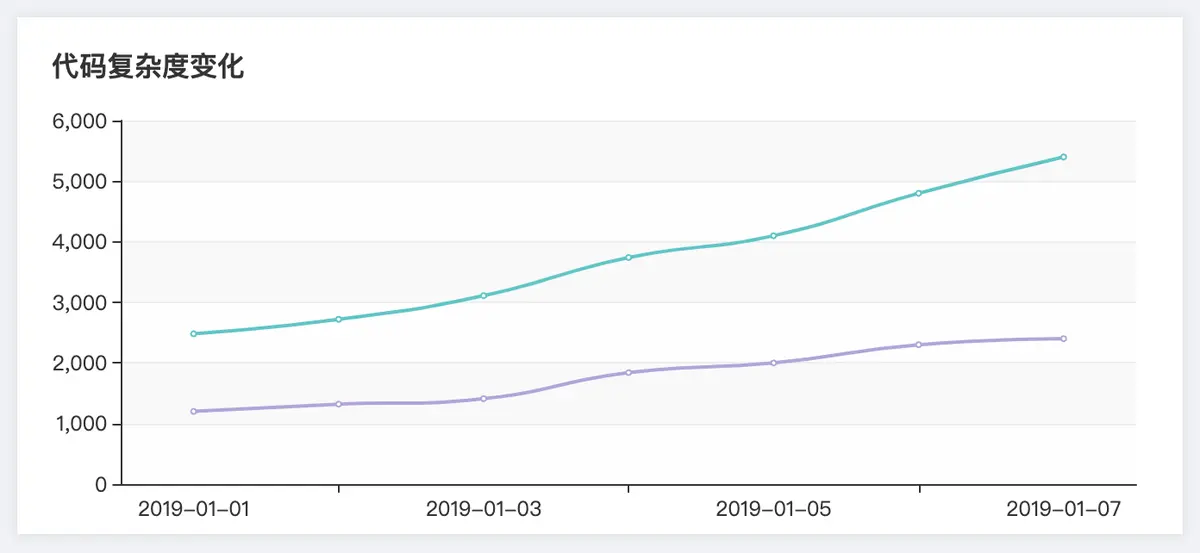The height and width of the screenshot is (553, 1200).
Task: Select the purple line's point at 2019-01-07
Action: pos(1063,339)
